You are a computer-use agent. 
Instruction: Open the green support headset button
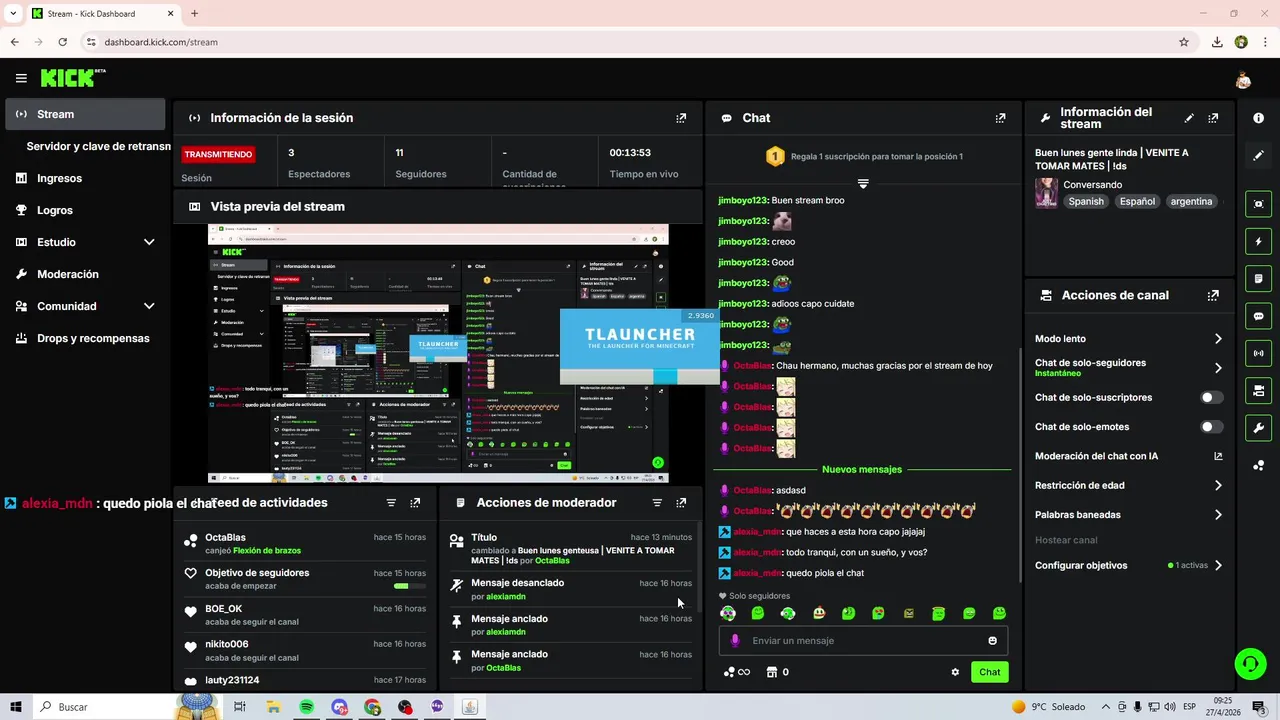coord(1249,663)
